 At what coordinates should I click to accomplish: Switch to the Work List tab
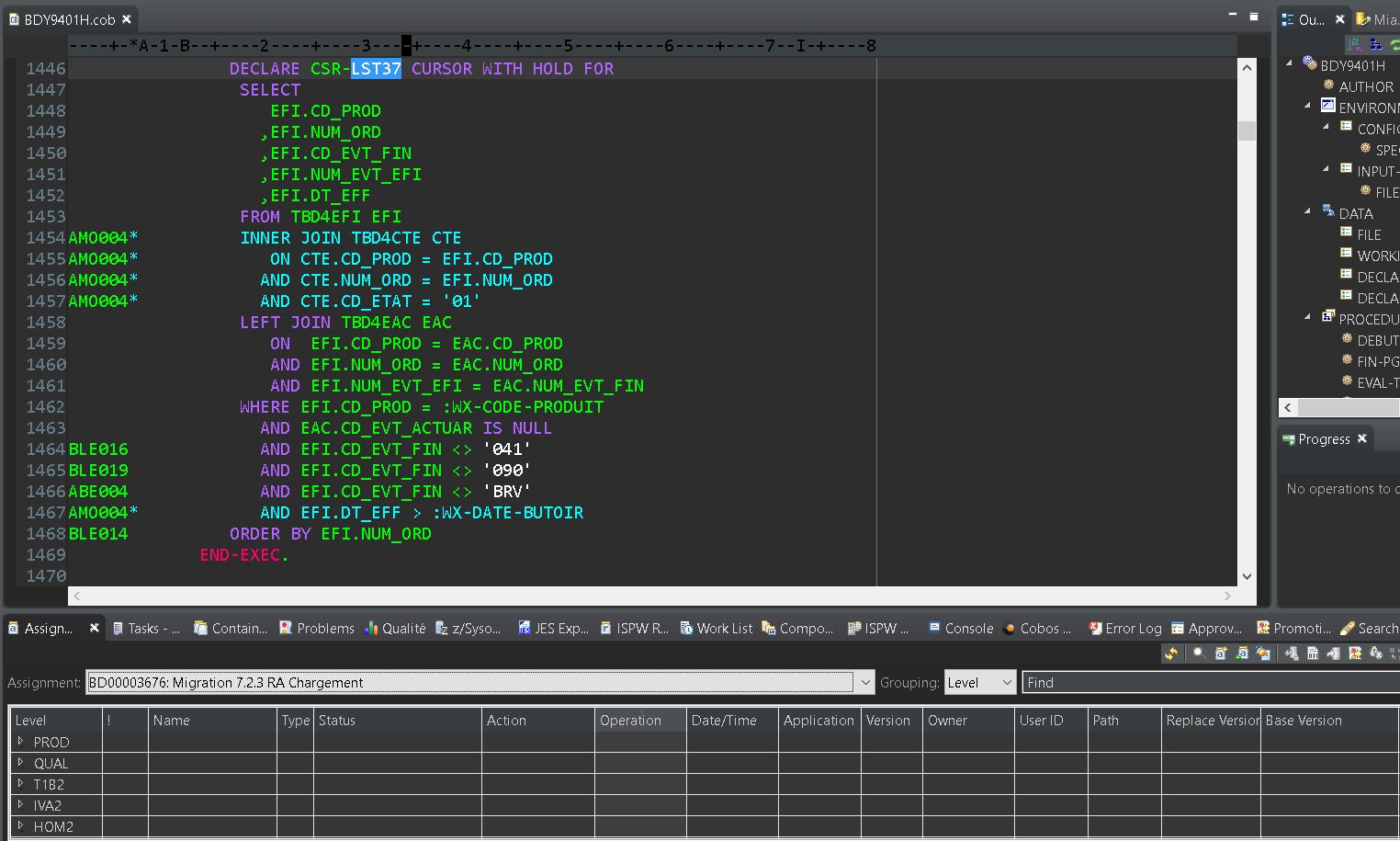tap(717, 628)
